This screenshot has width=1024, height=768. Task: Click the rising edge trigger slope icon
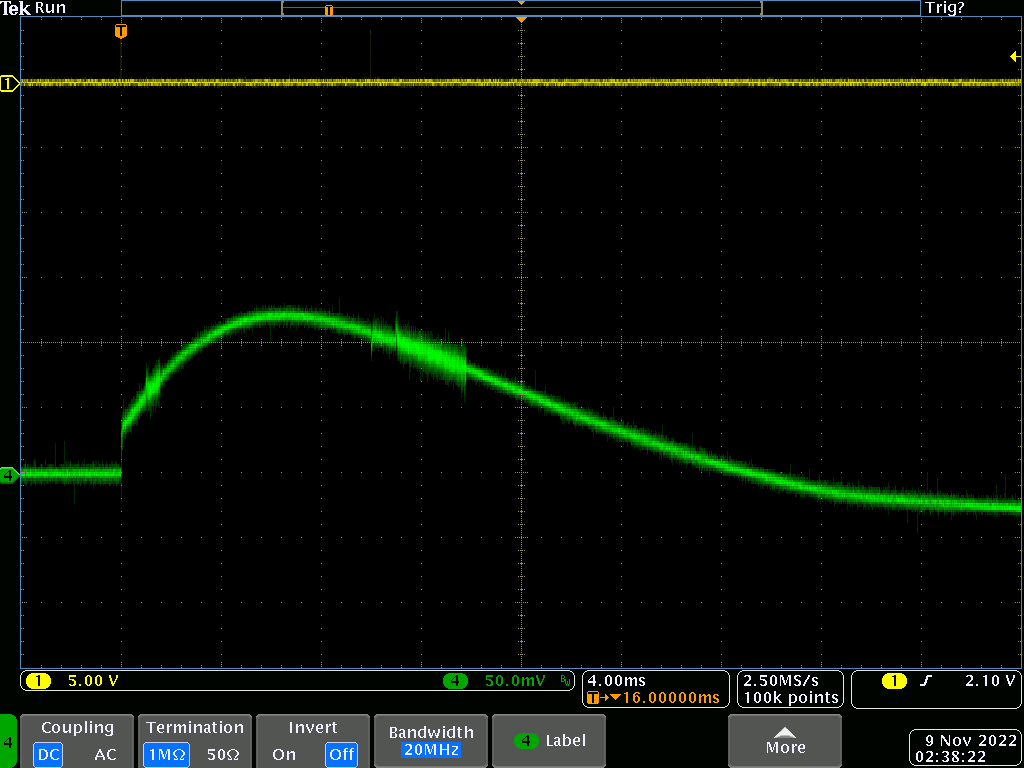pyautogui.click(x=925, y=681)
